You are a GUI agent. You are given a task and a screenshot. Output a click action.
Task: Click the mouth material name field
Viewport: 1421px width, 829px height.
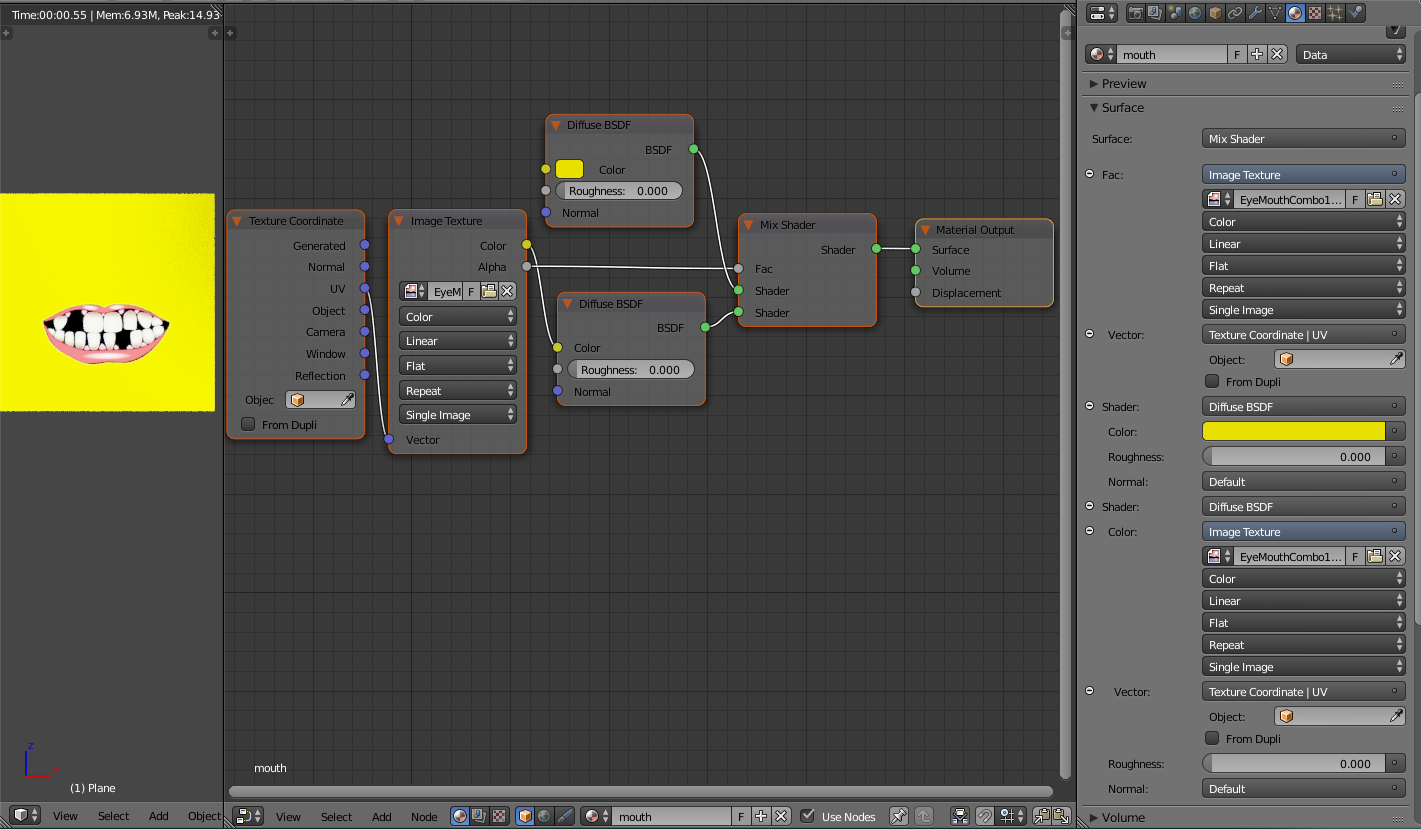(x=1171, y=54)
